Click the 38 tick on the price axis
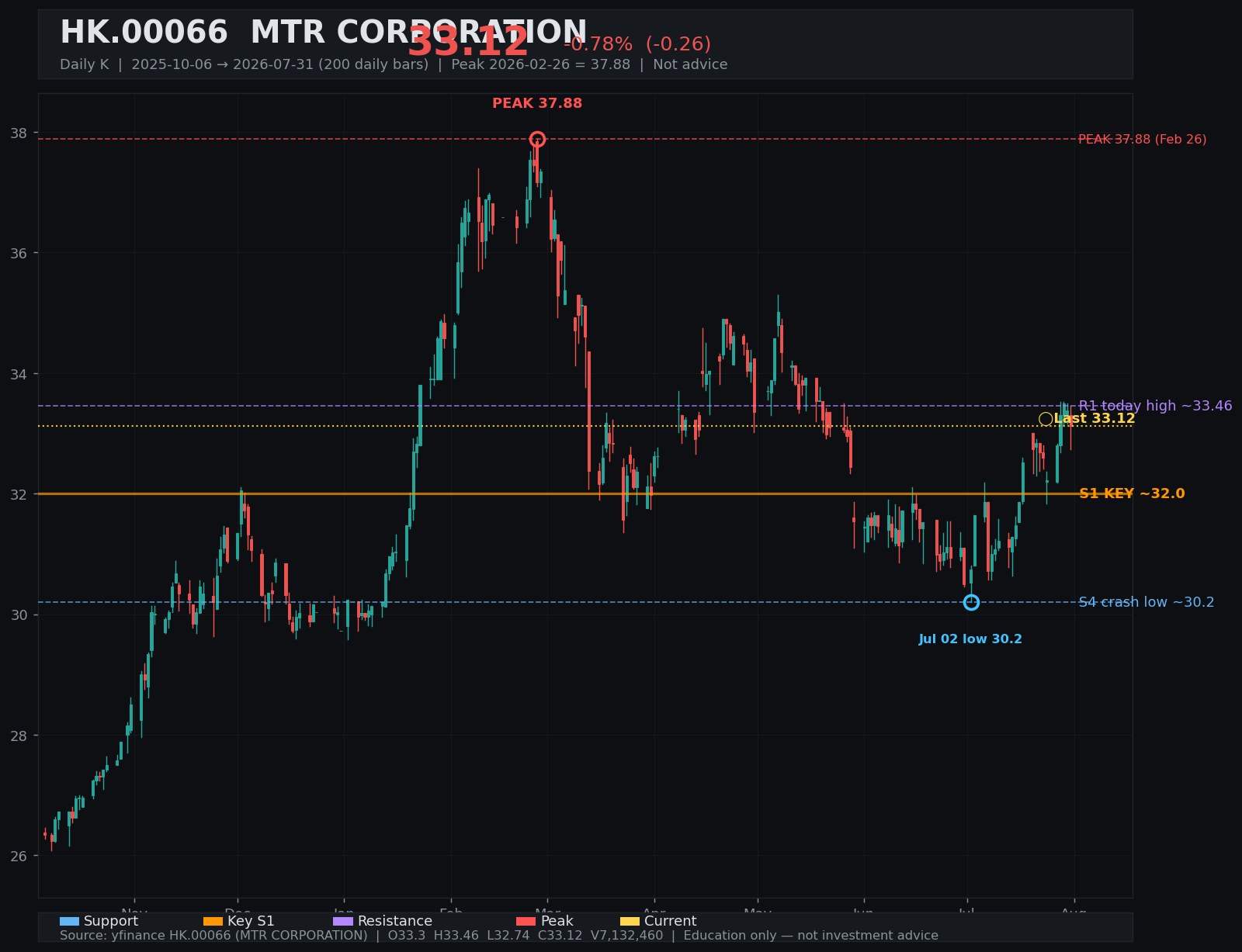This screenshot has width=1242, height=952. click(x=19, y=133)
